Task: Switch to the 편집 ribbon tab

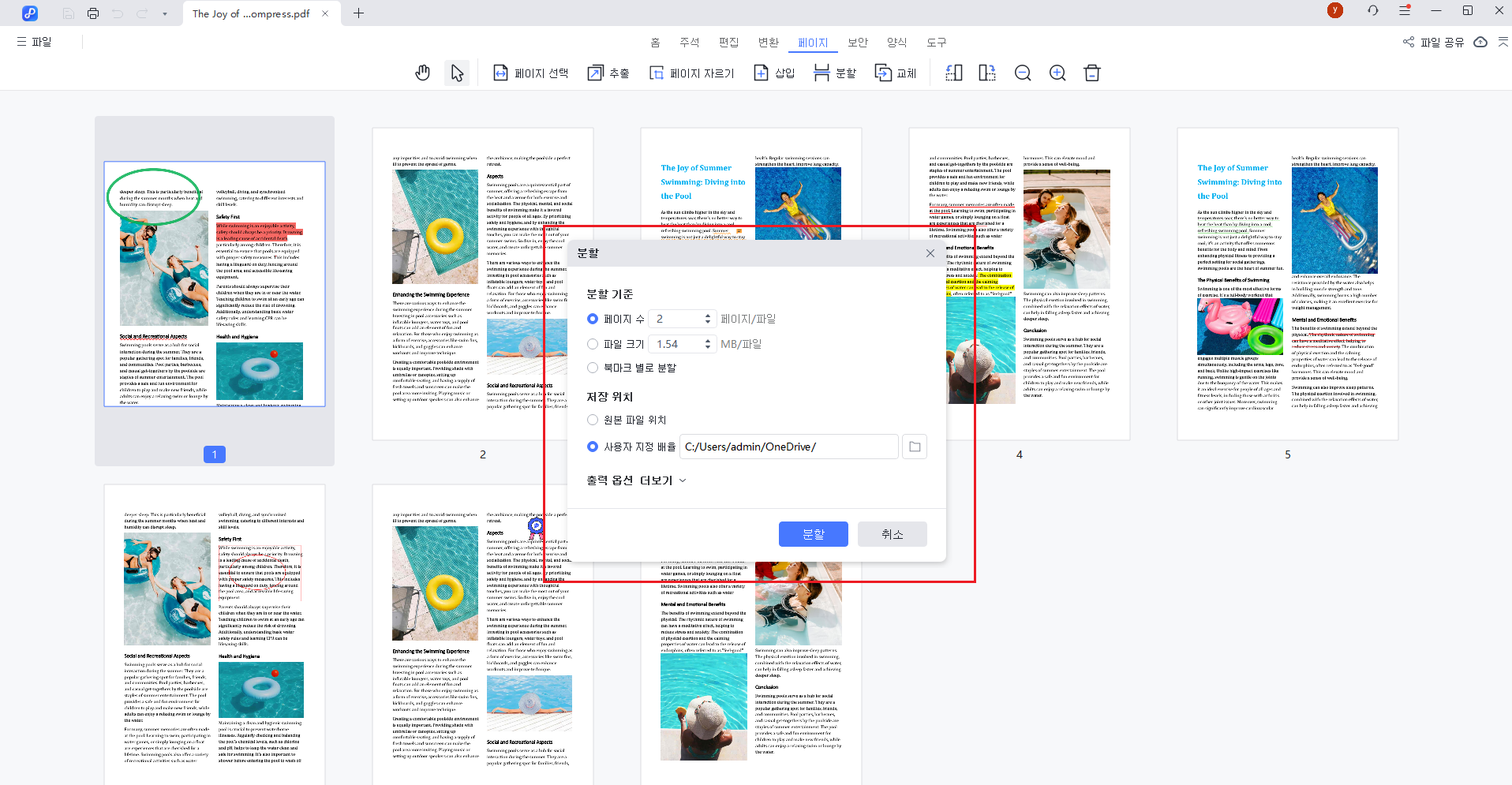Action: pyautogui.click(x=728, y=42)
